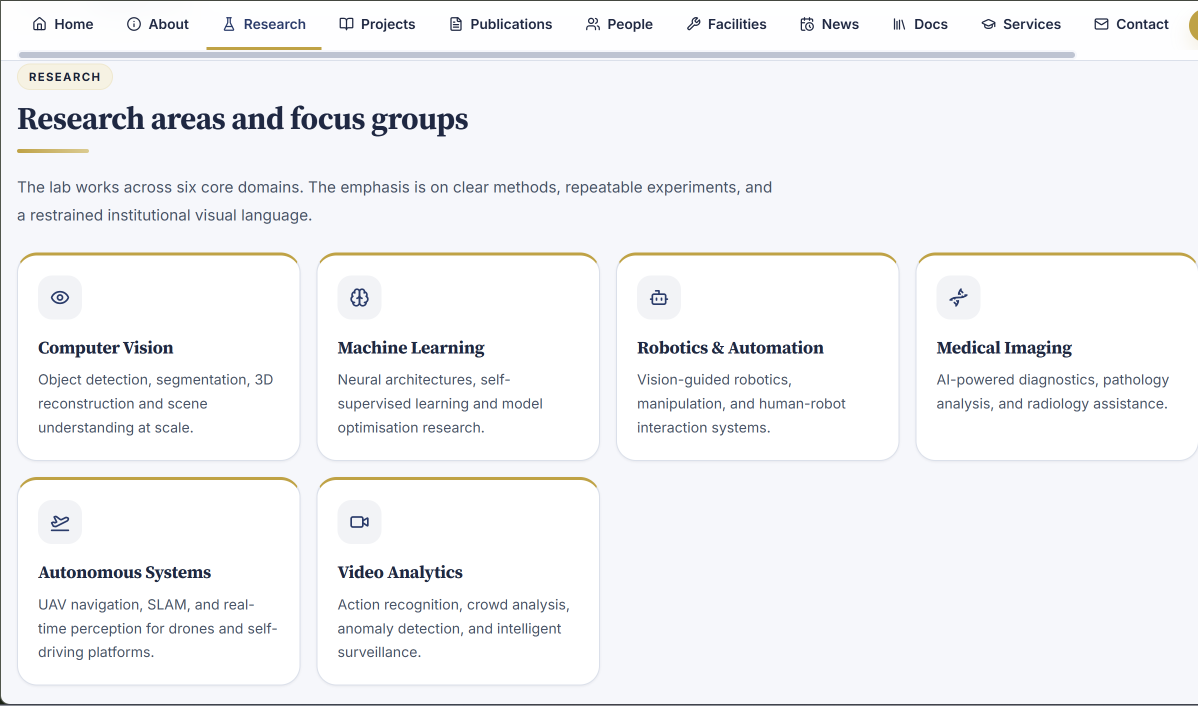Screen dimensions: 1198x706
Task: Open the People nav label
Action: tap(630, 24)
